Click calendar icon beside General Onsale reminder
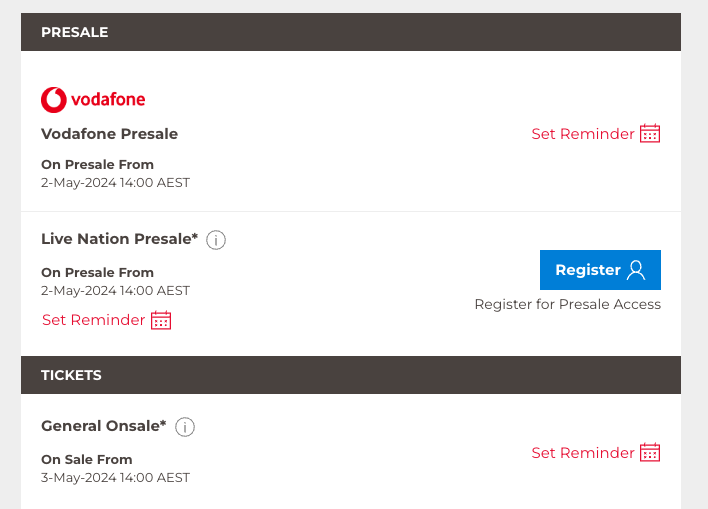Viewport: 708px width, 509px height. [650, 453]
